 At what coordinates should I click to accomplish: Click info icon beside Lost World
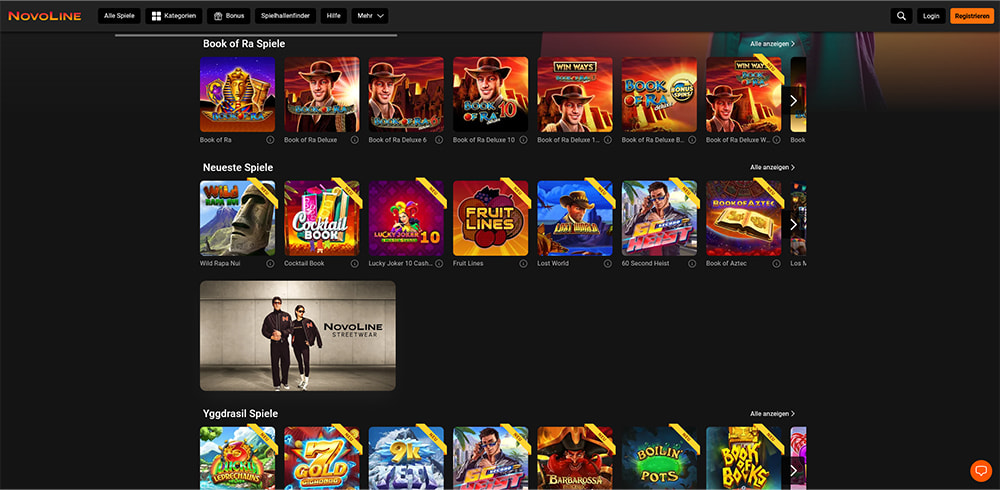pos(608,264)
